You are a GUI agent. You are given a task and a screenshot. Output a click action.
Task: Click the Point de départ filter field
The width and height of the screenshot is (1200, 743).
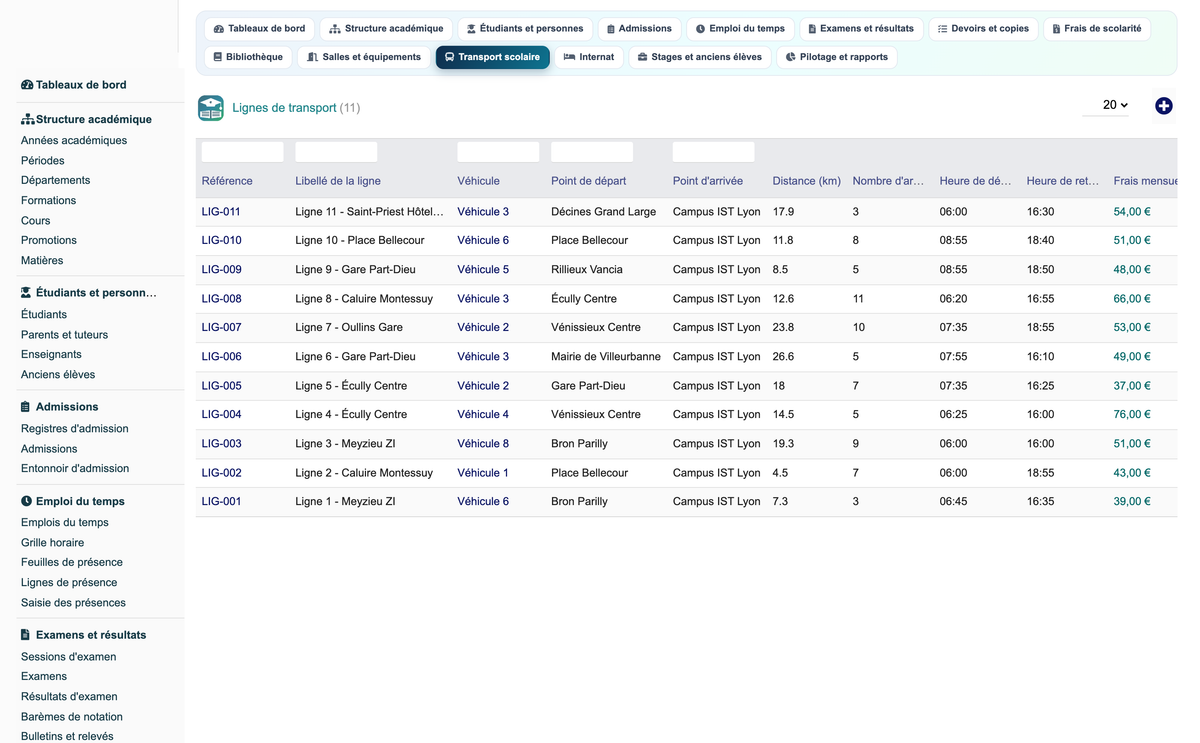click(x=592, y=152)
